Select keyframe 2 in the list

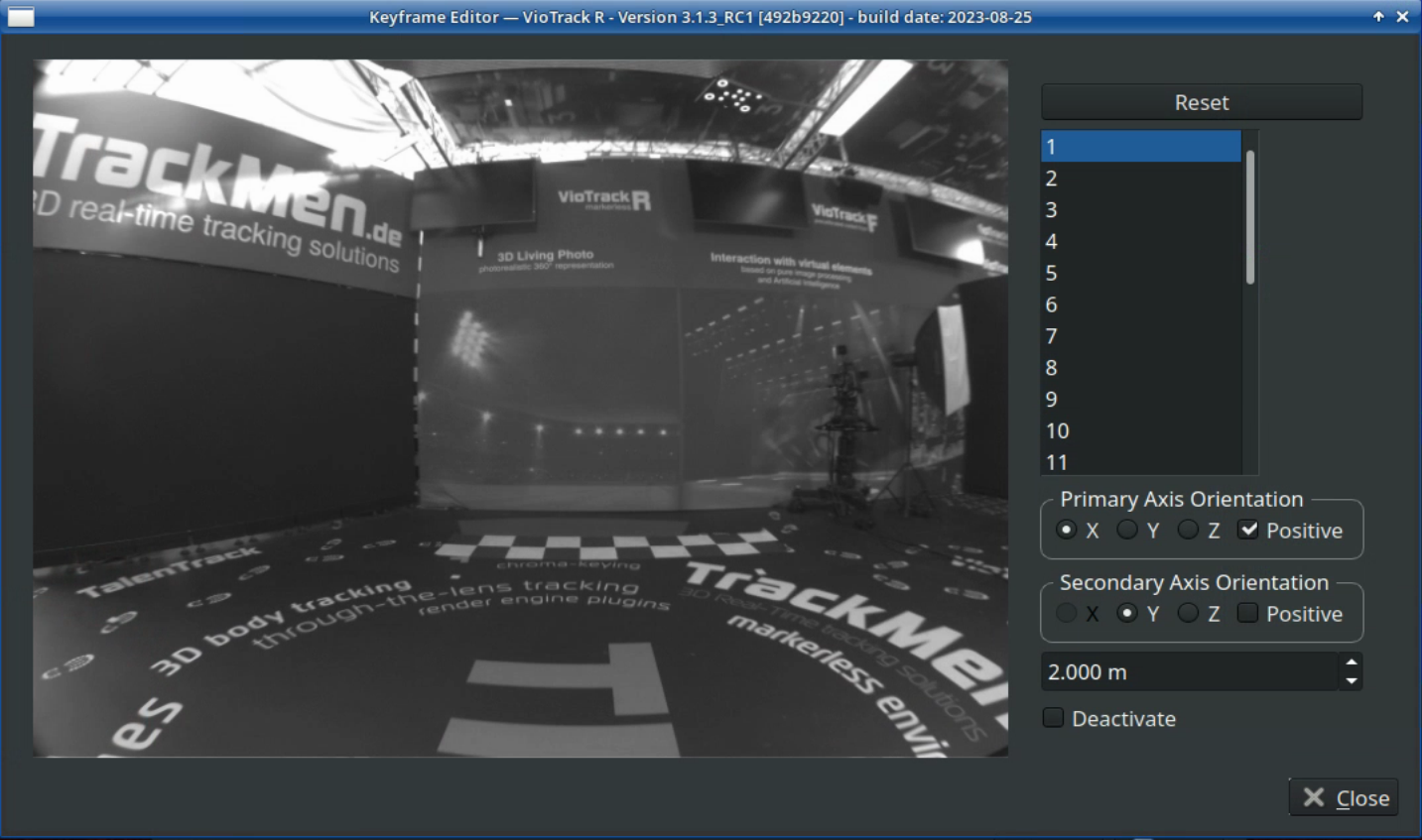click(1140, 179)
